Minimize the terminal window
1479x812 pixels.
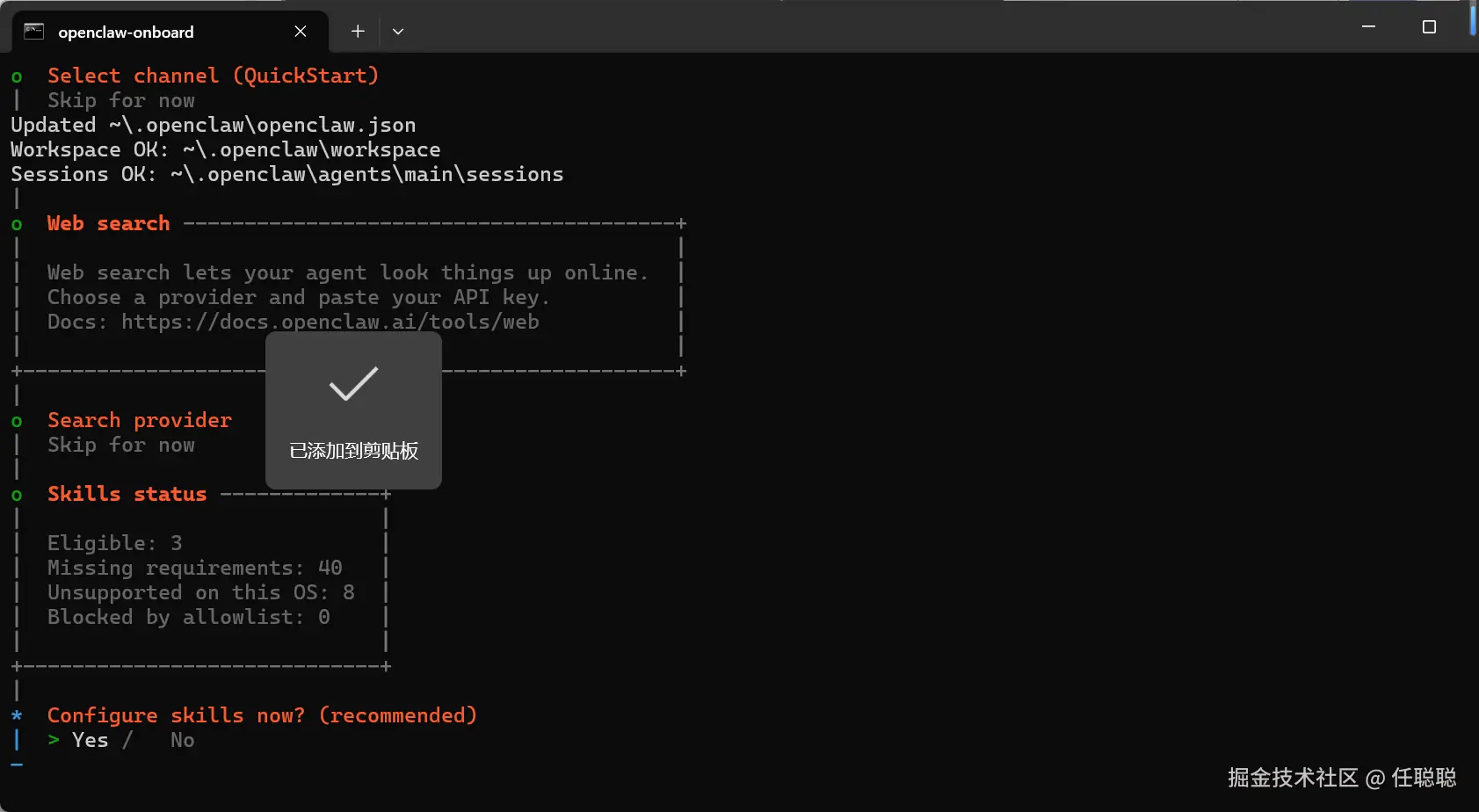click(1368, 27)
